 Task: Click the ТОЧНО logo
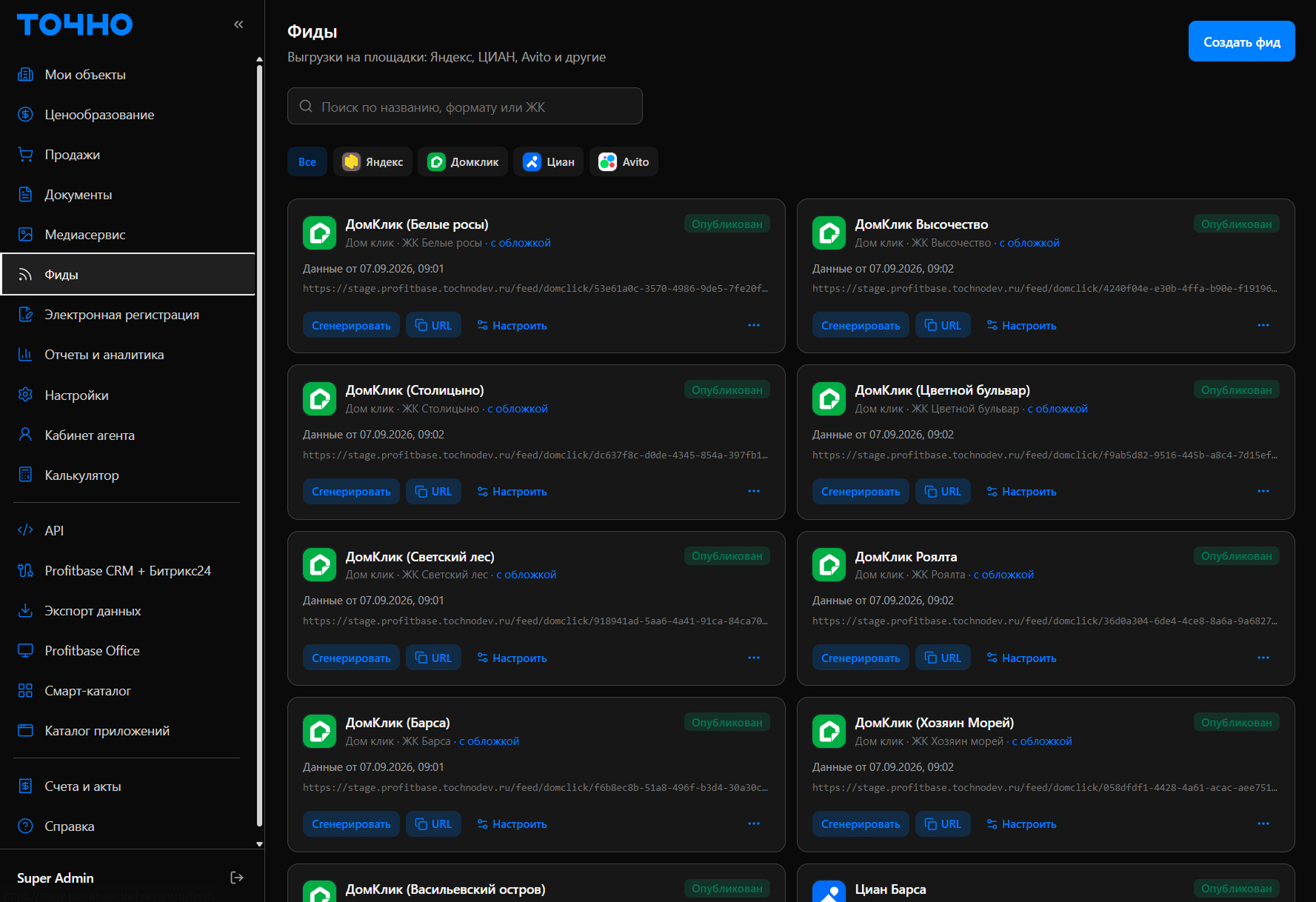tap(75, 24)
